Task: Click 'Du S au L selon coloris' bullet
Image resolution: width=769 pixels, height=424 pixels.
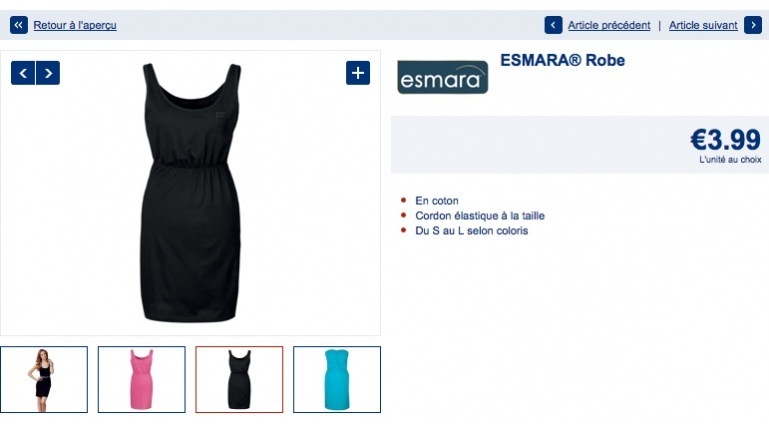Action: pyautogui.click(x=471, y=231)
